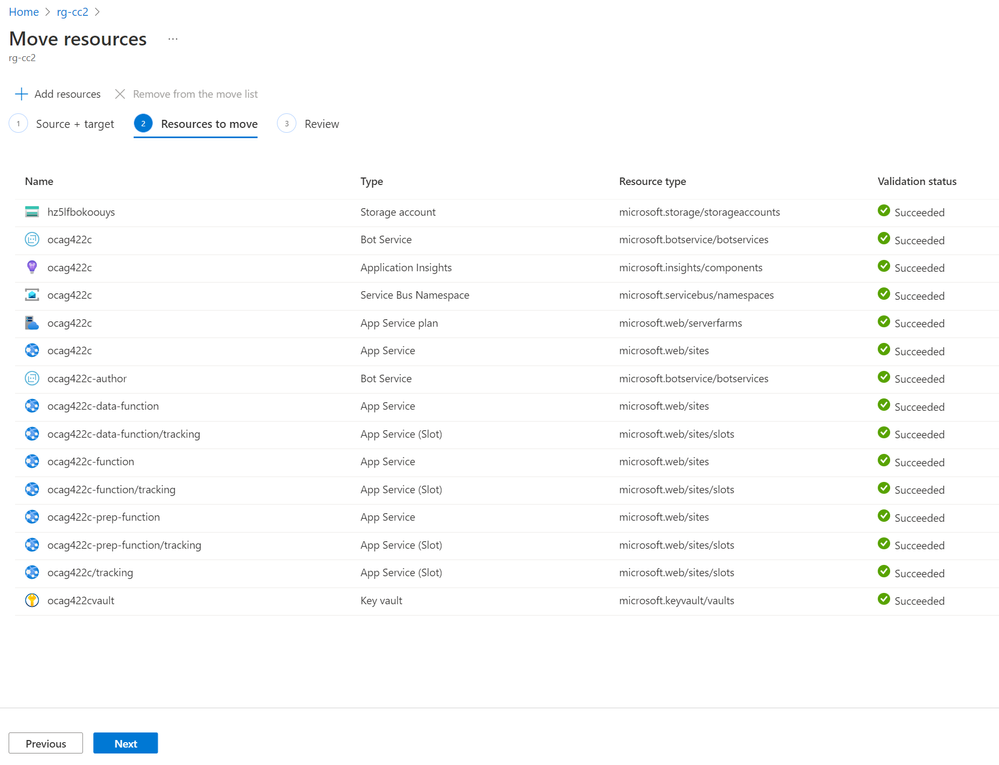Click the Storage account type cell

pos(398,212)
